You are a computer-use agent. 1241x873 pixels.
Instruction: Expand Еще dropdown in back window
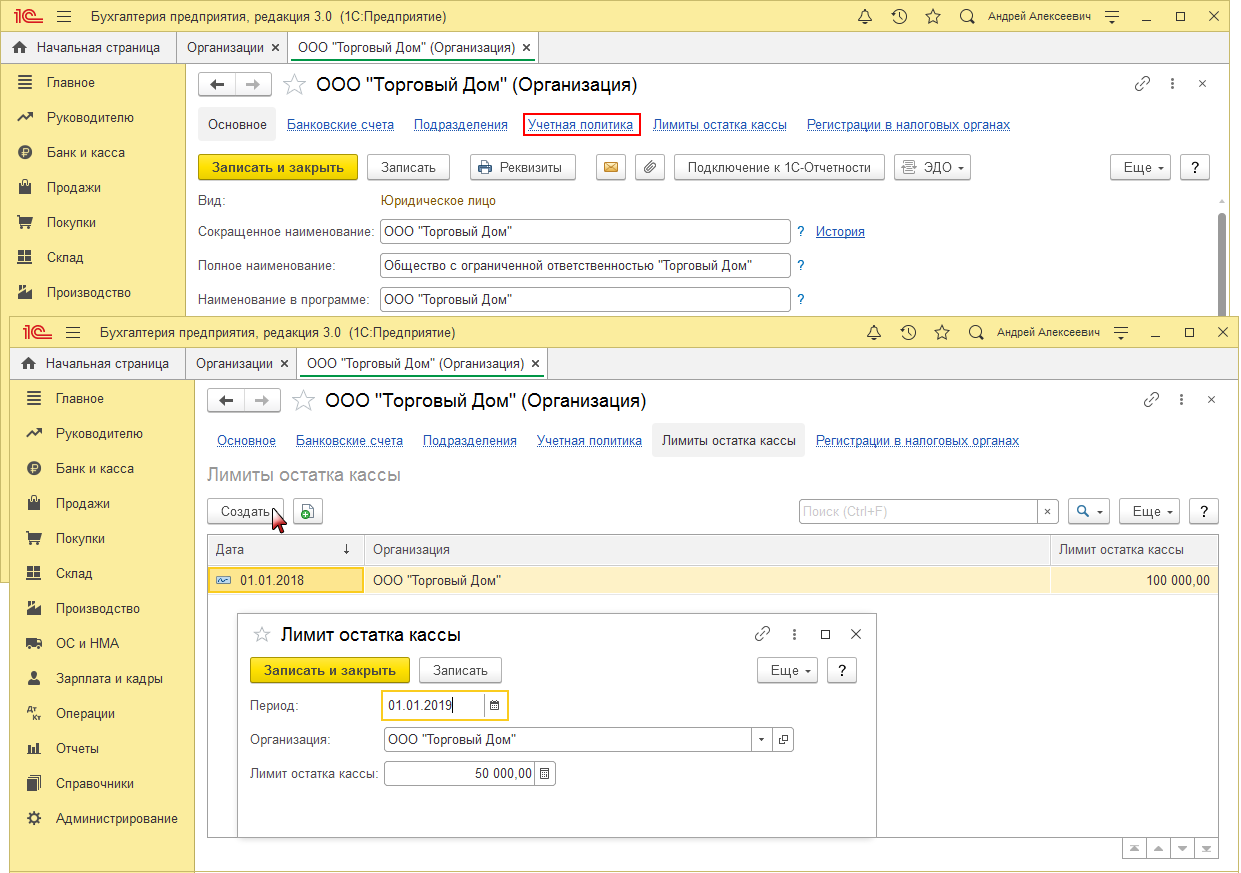coord(1140,167)
